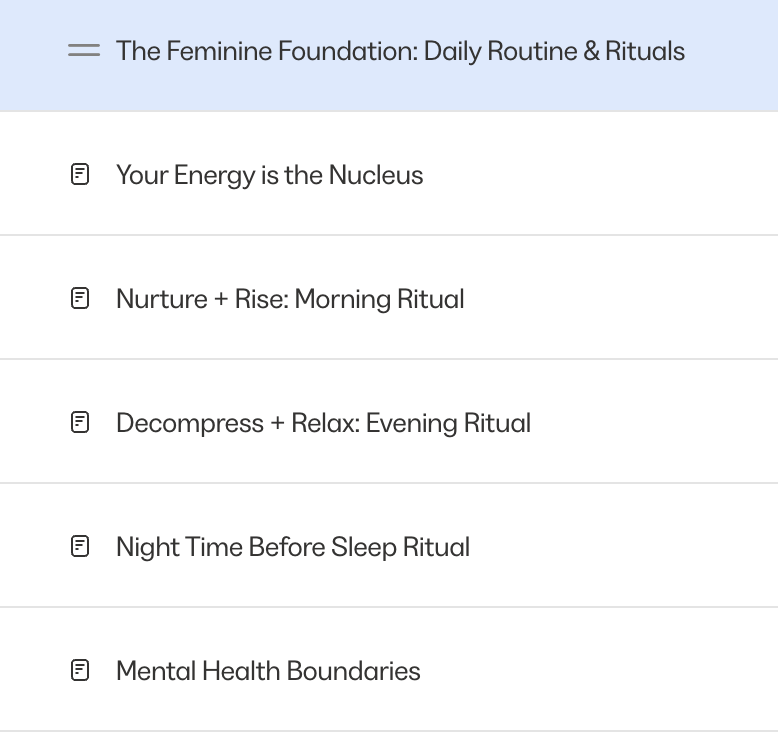Click empty space in Your Energy is the Nucleus row
Image resolution: width=778 pixels, height=734 pixels.
pyautogui.click(x=595, y=174)
